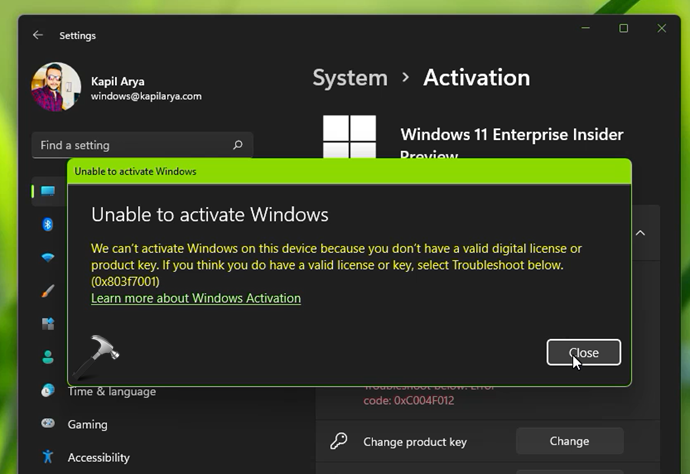Click the search magnifier icon

237,145
